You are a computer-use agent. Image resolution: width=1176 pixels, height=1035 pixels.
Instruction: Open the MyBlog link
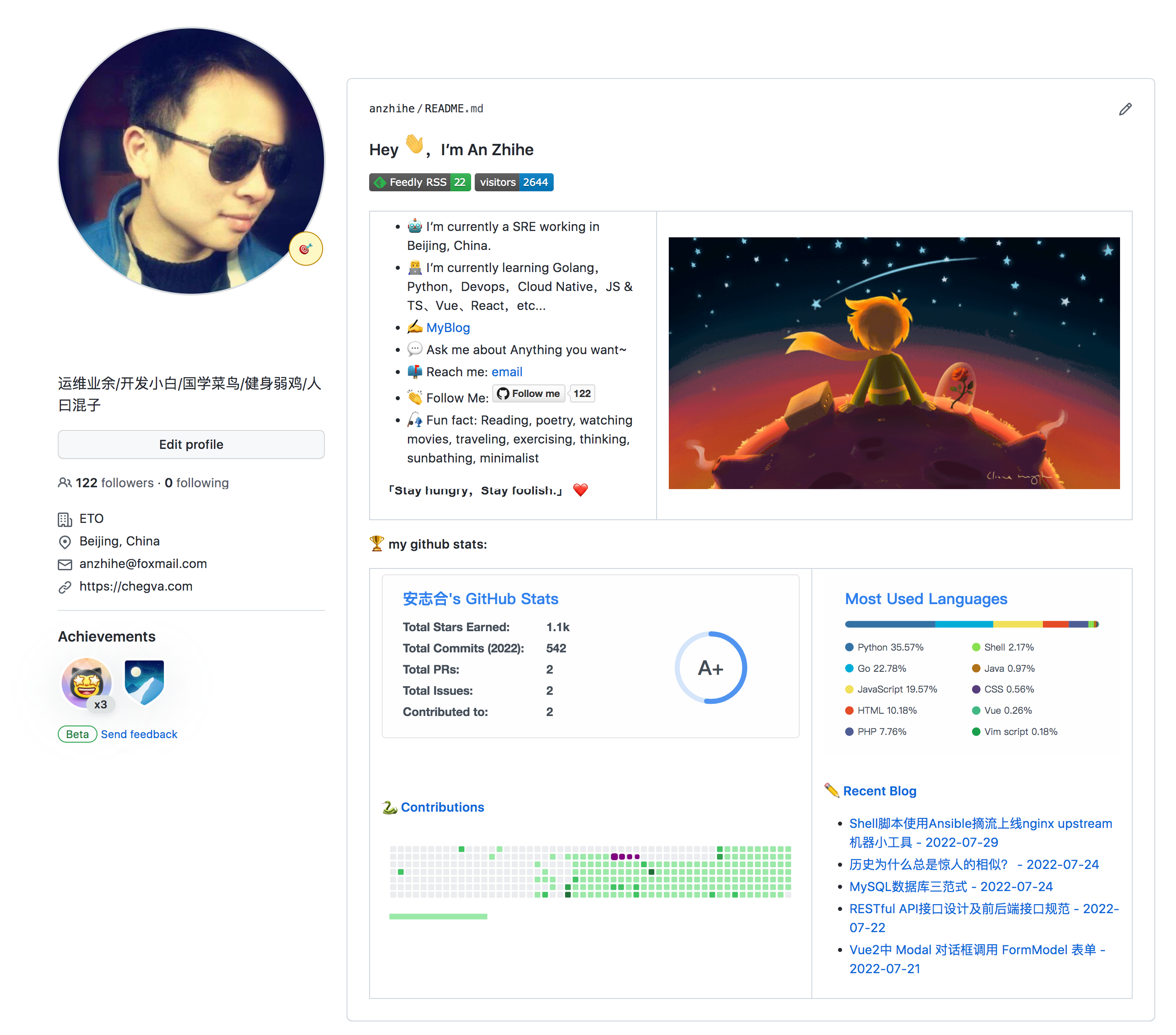click(x=448, y=328)
